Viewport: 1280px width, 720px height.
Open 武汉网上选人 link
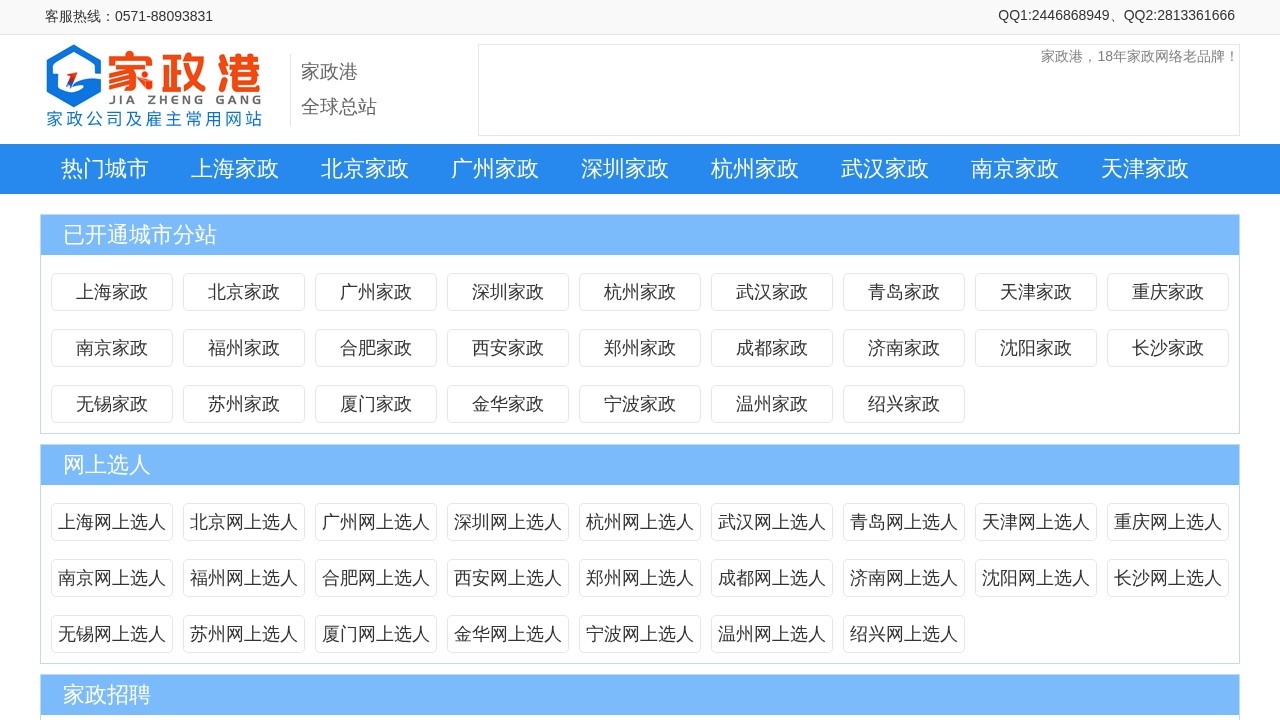click(772, 522)
